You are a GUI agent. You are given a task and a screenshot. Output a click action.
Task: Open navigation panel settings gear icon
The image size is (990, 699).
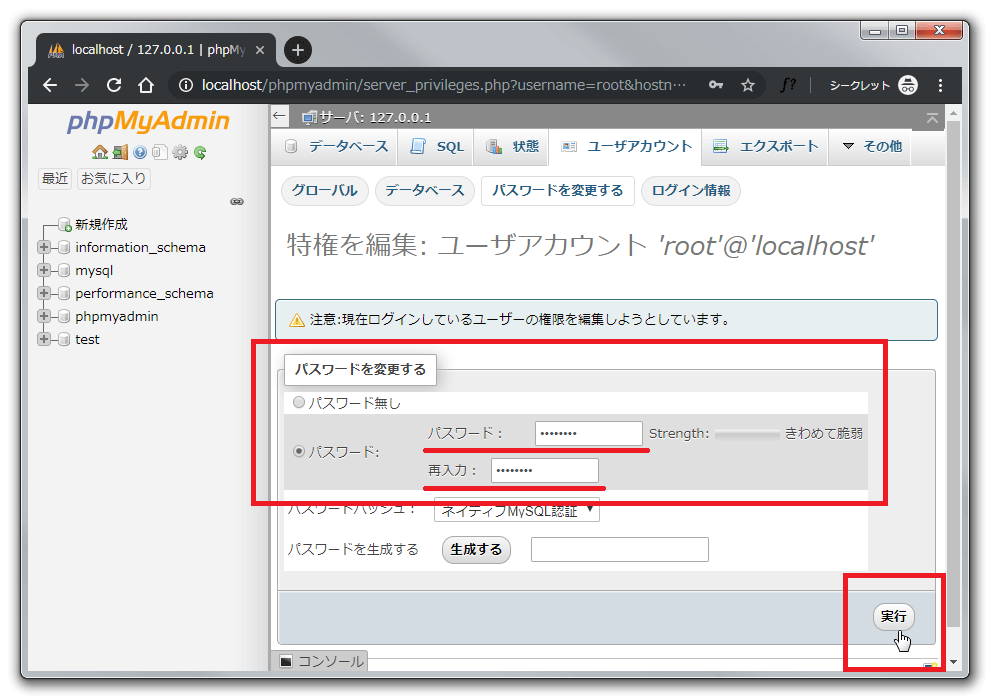click(x=180, y=153)
